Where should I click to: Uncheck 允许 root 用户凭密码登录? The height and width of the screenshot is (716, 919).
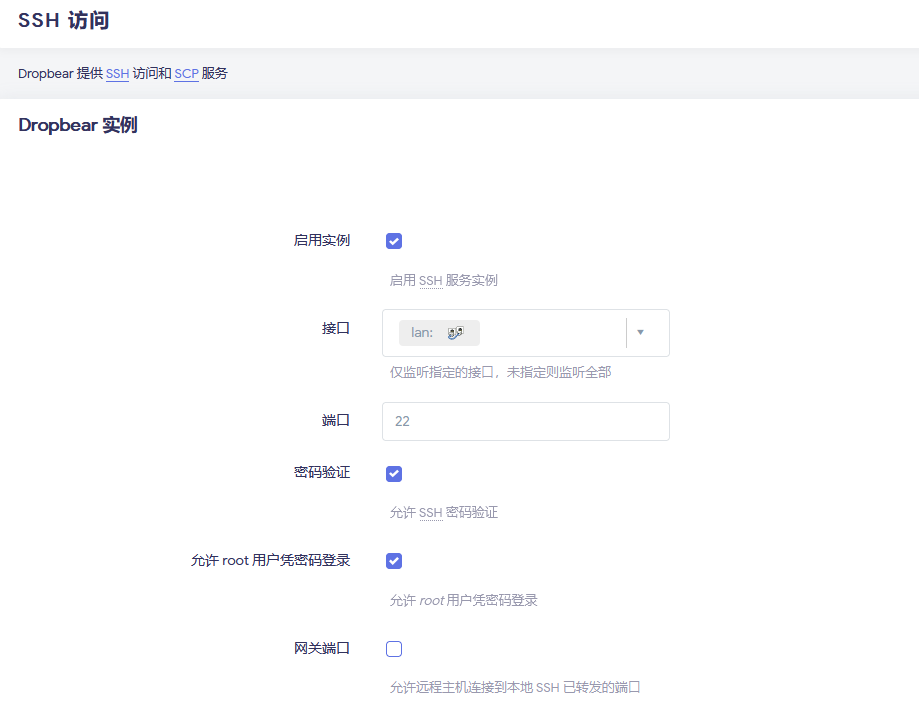click(394, 561)
